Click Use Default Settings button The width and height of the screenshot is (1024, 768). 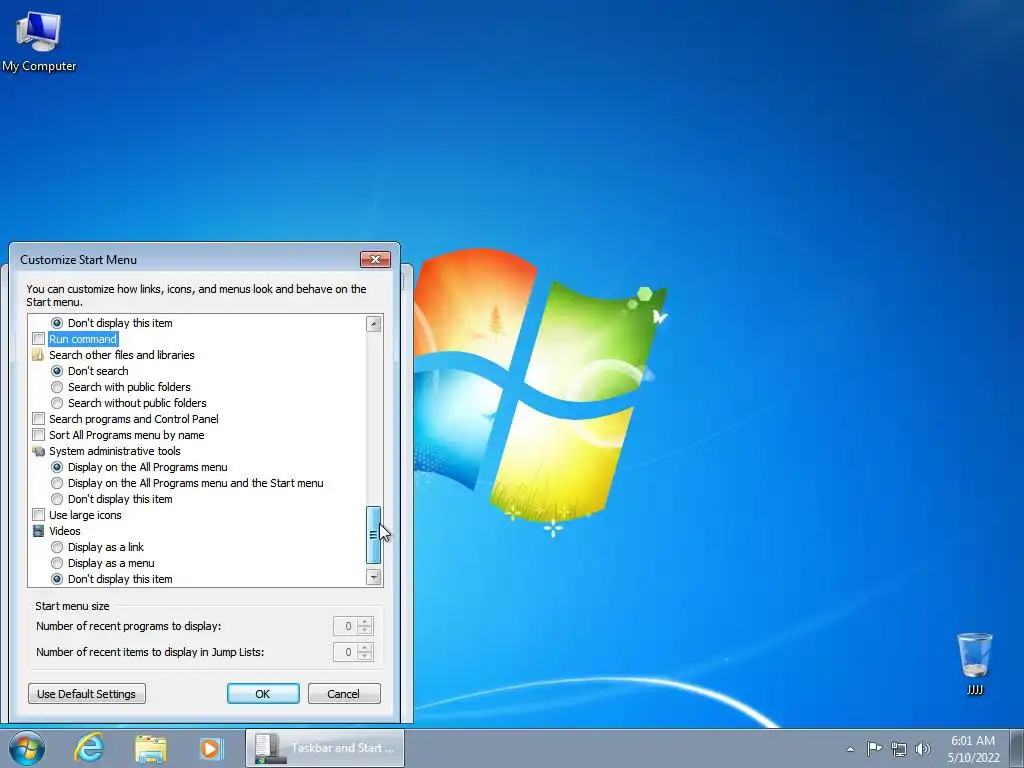point(87,694)
